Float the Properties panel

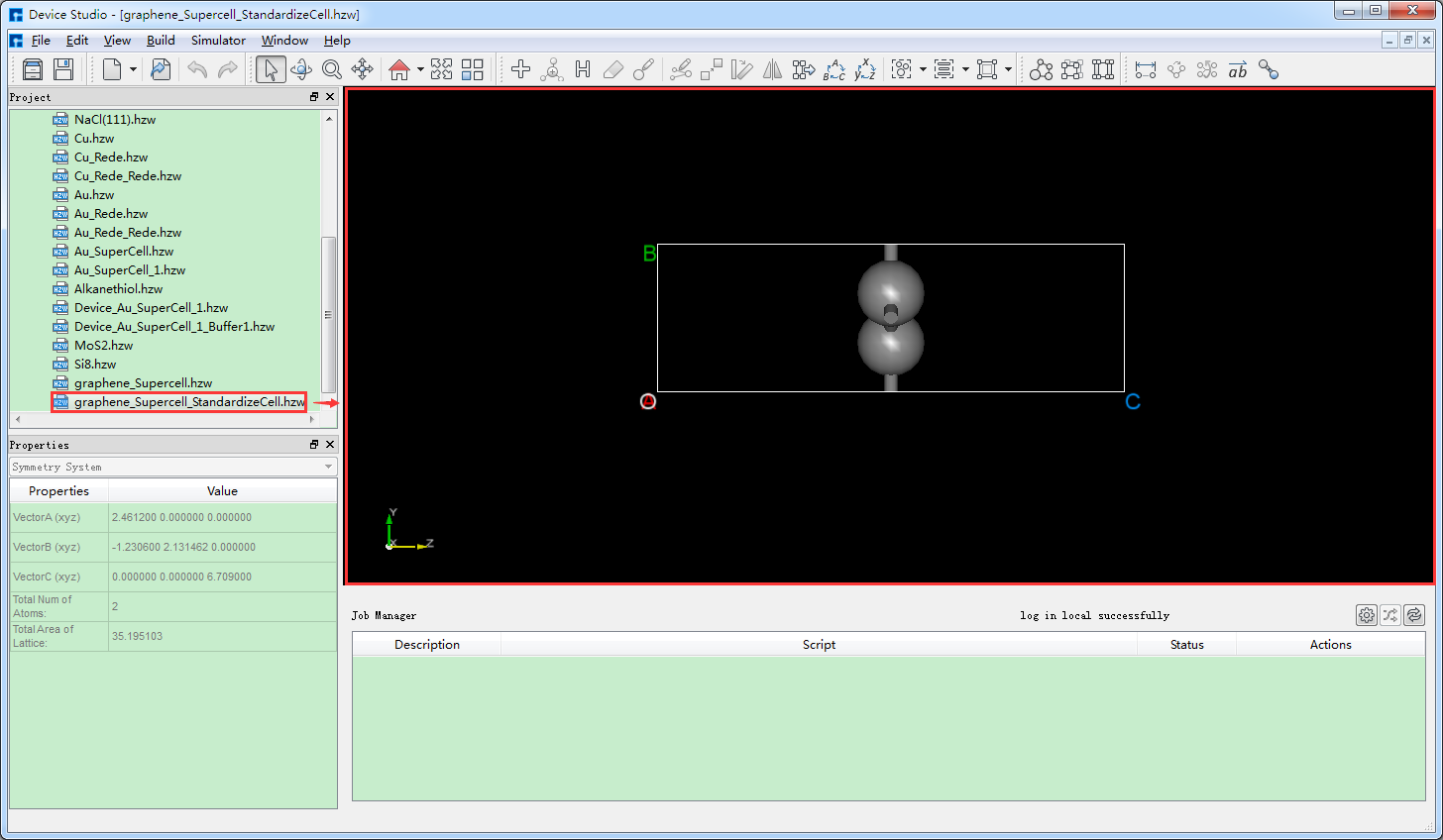pyautogui.click(x=314, y=445)
